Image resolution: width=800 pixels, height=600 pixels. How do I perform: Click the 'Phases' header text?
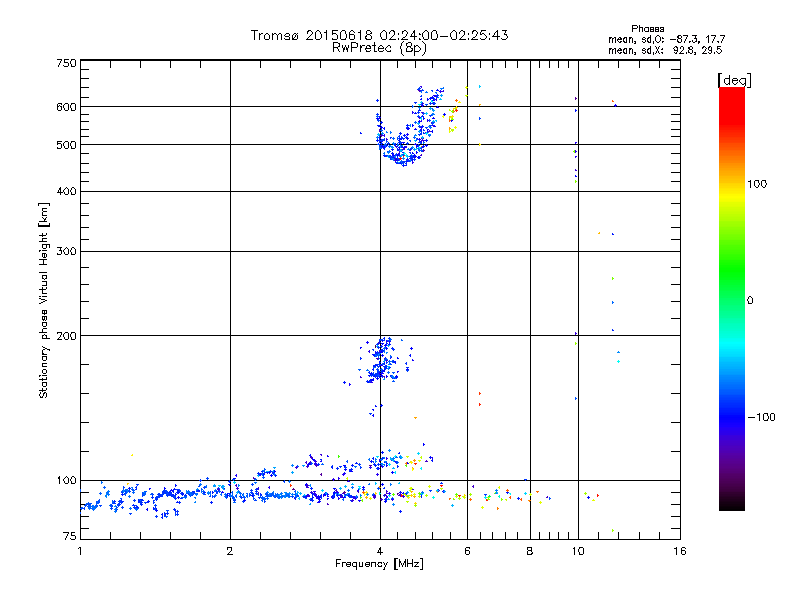(x=647, y=29)
